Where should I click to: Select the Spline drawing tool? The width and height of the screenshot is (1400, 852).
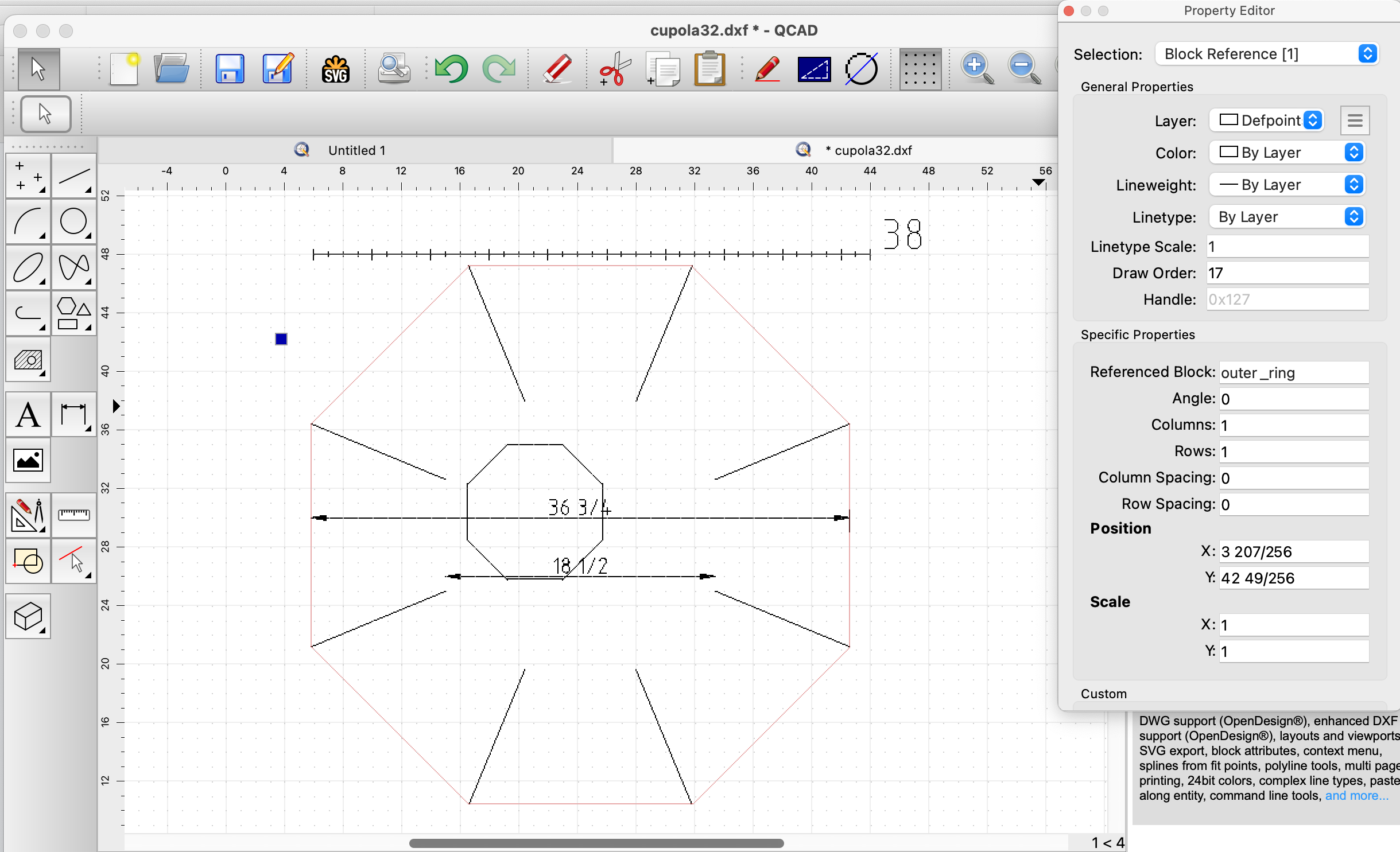coord(74,267)
